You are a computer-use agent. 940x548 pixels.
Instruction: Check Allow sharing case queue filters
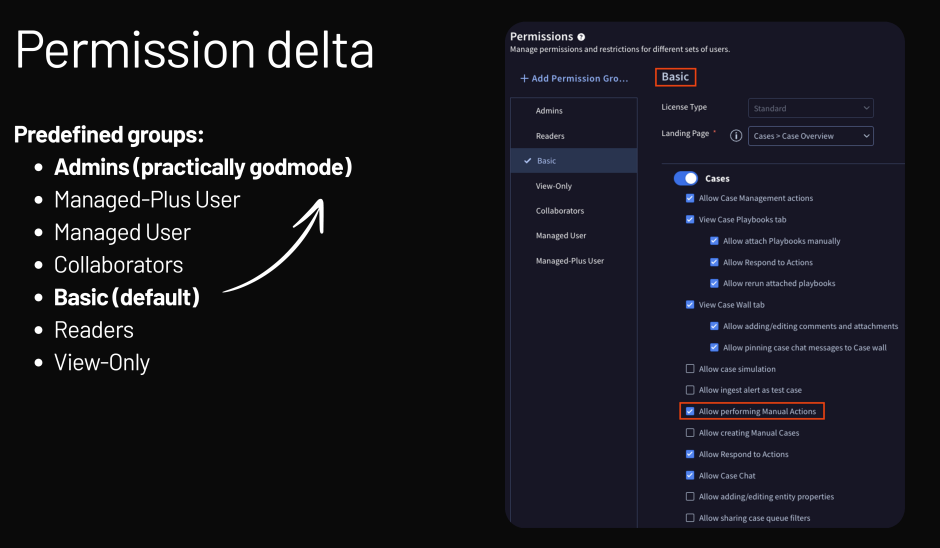[x=690, y=518]
